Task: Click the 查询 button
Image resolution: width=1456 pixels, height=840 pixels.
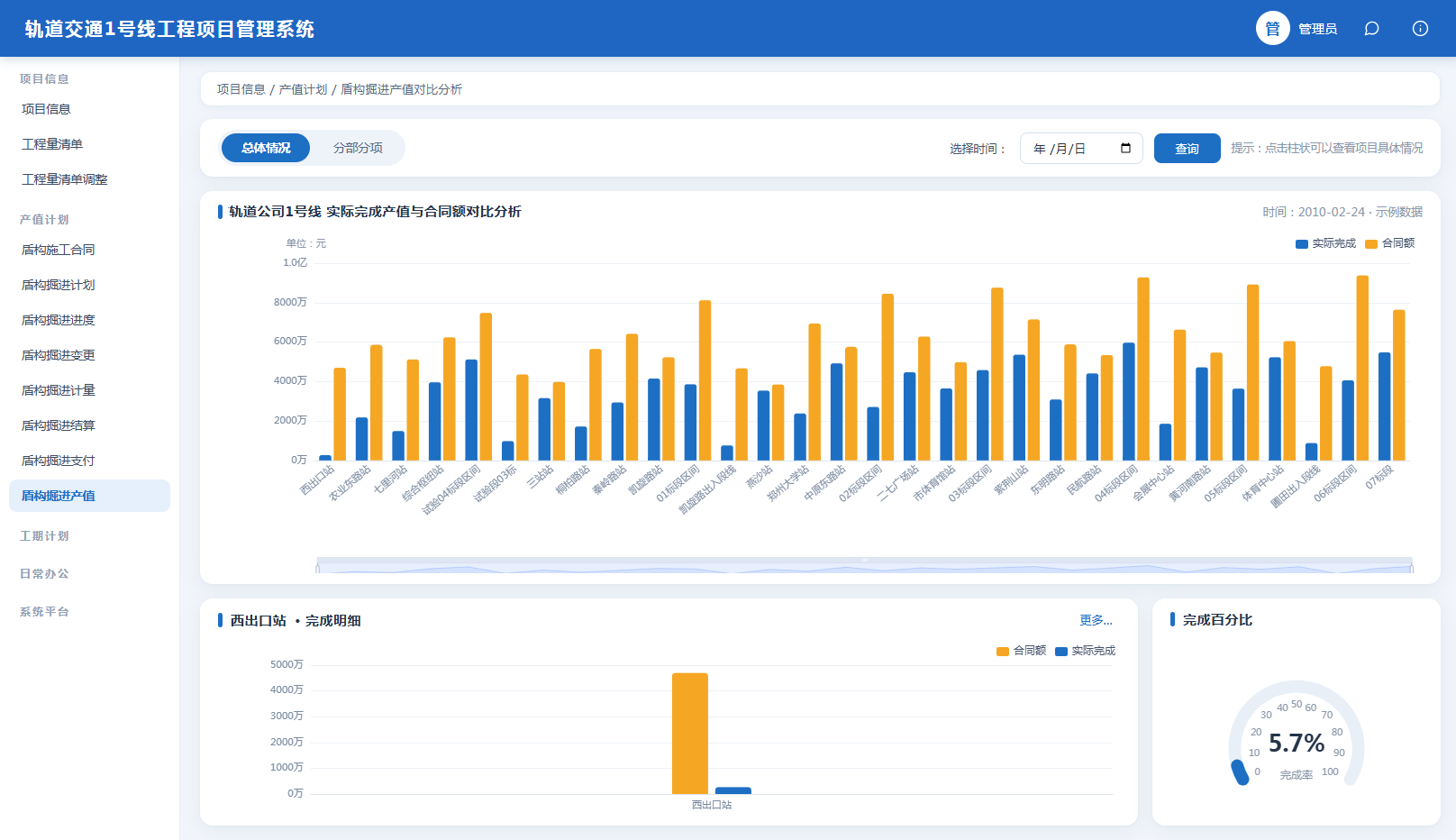Action: click(1188, 149)
